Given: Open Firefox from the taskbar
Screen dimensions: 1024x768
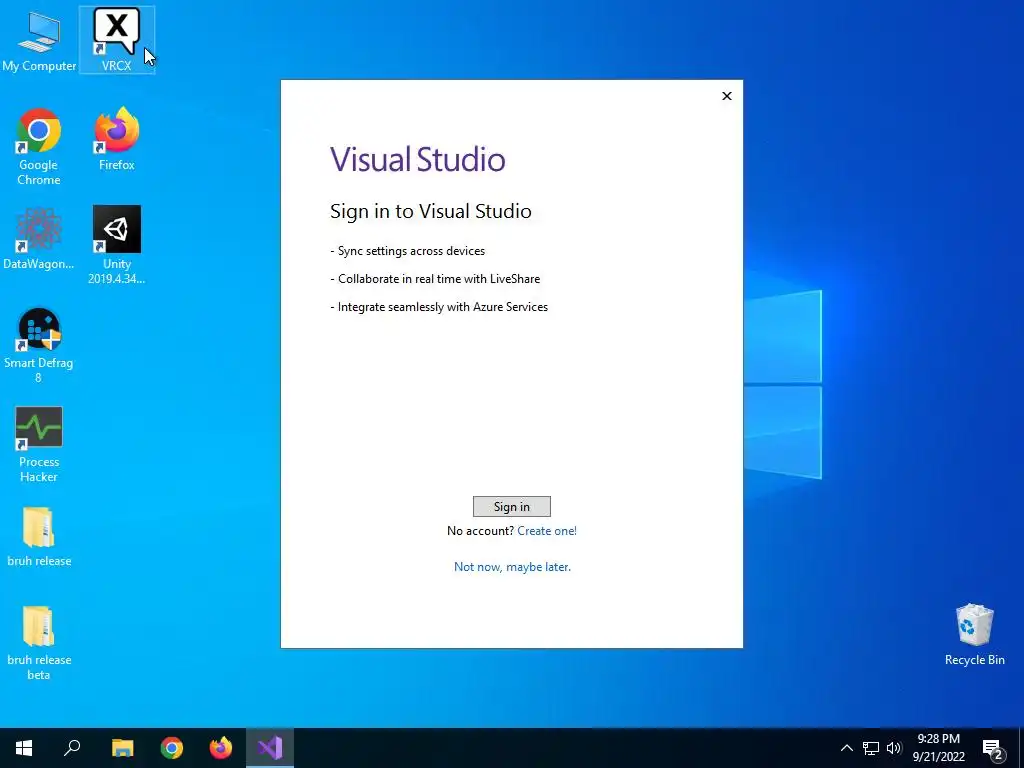Looking at the screenshot, I should pos(221,748).
